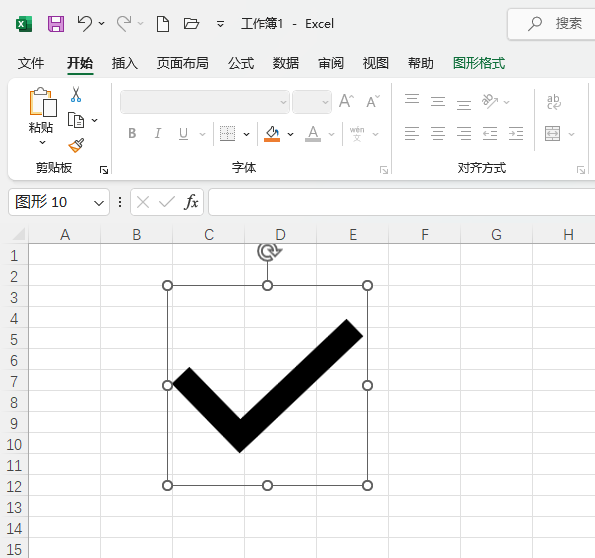The width and height of the screenshot is (595, 558).
Task: Open the 剪贴板 pane launcher
Action: click(104, 170)
